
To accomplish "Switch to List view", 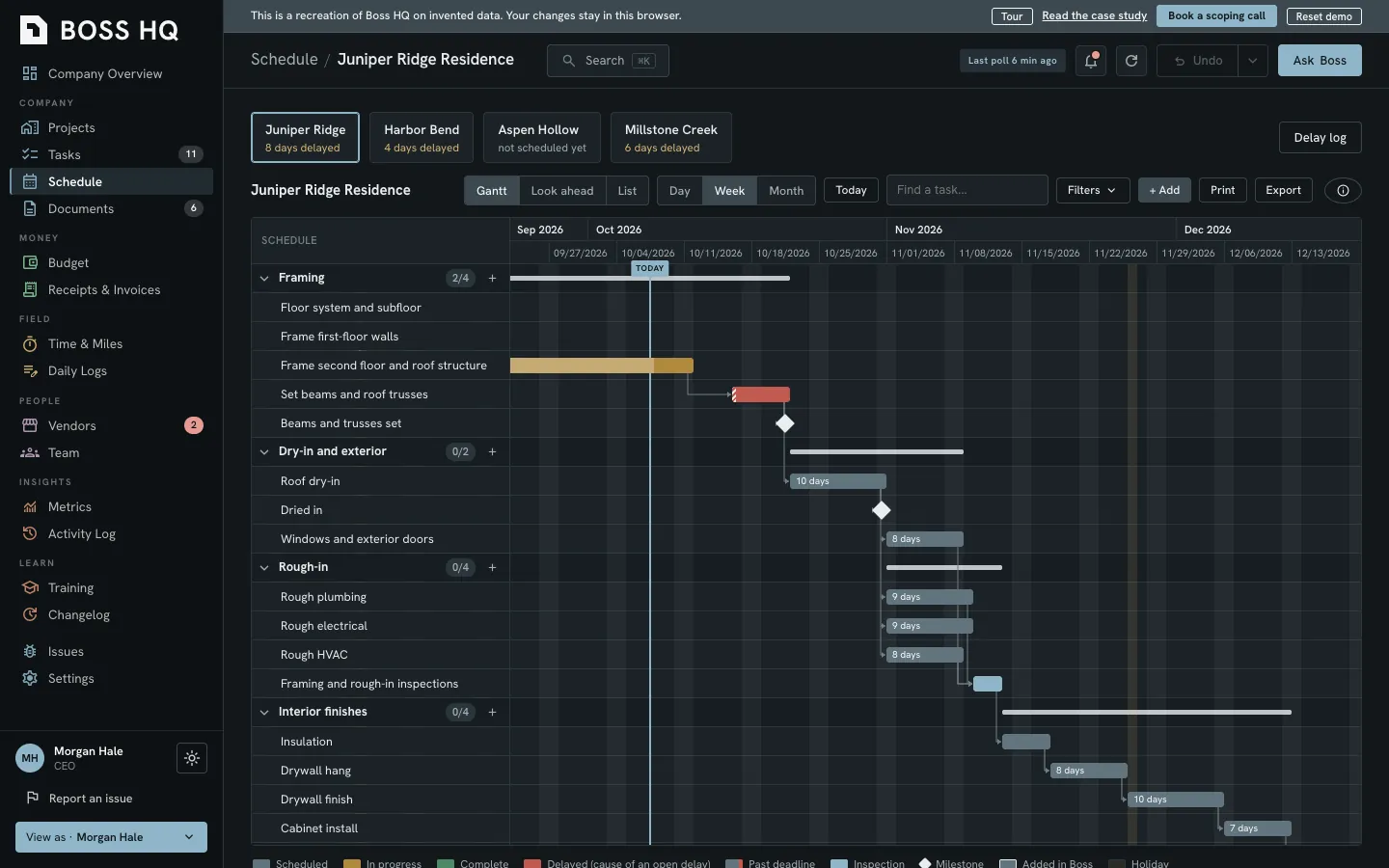I will pyautogui.click(x=627, y=191).
